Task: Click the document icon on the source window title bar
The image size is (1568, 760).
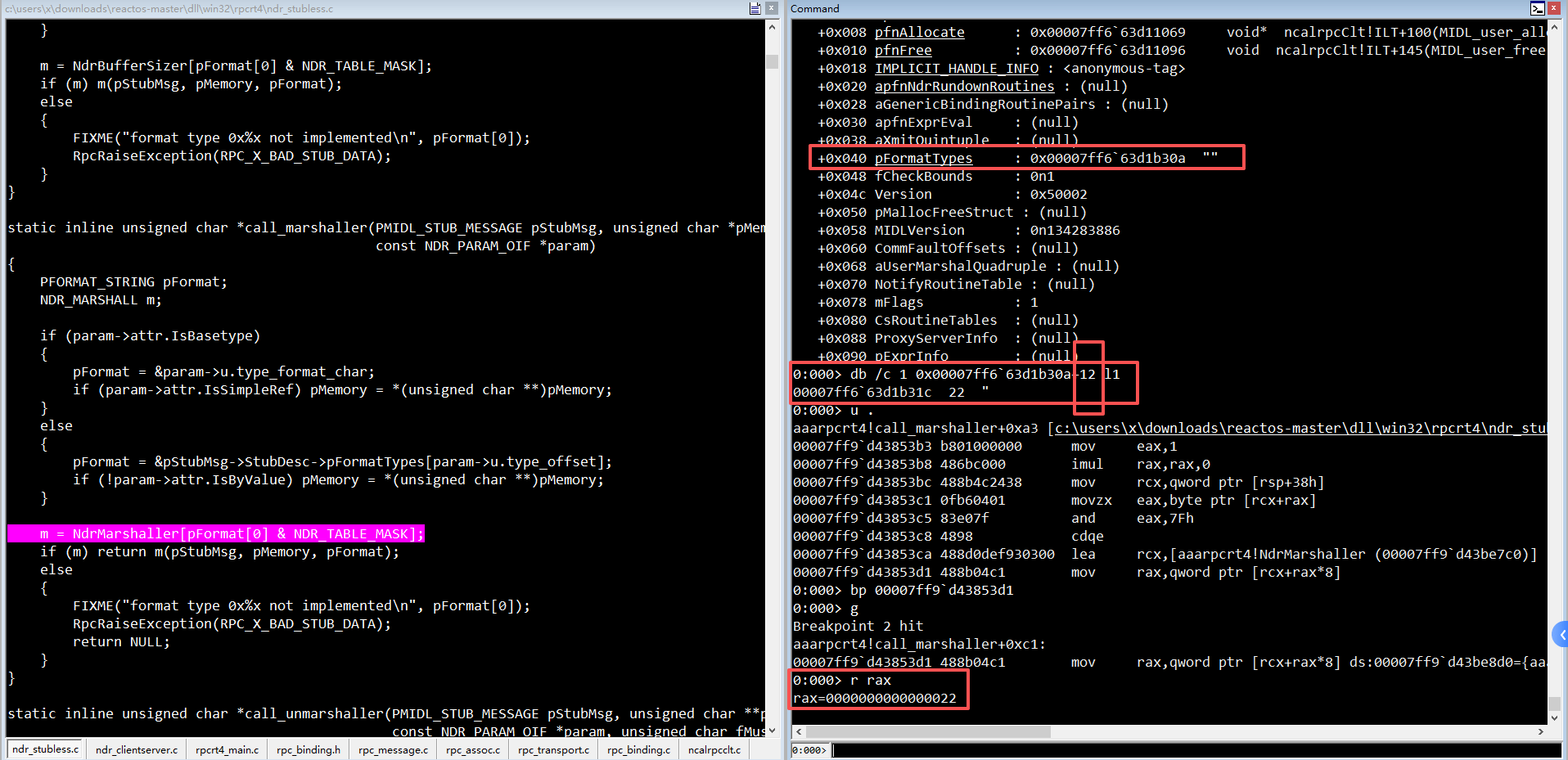Action: (x=755, y=8)
